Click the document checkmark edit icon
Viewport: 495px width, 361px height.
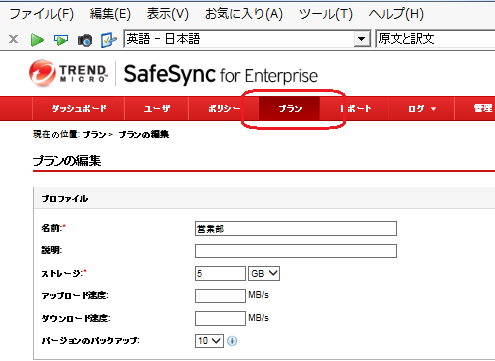click(x=109, y=40)
